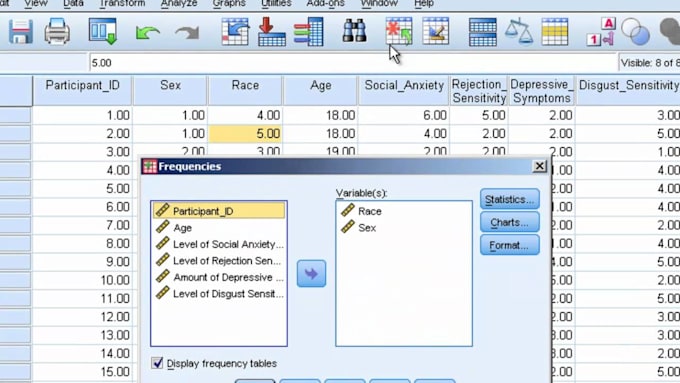Image resolution: width=680 pixels, height=383 pixels.
Task: Click the Sex column header
Action: click(x=170, y=91)
